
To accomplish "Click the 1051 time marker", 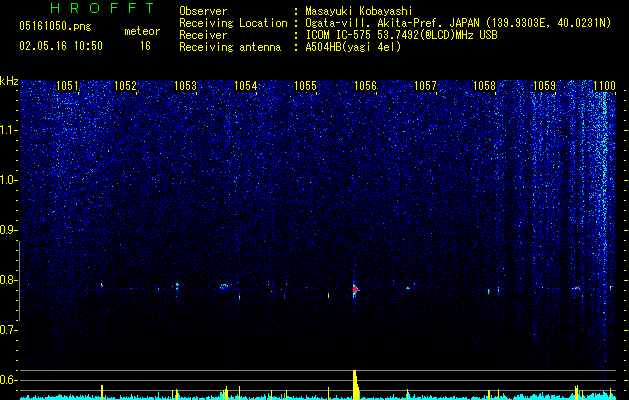I will click(67, 86).
